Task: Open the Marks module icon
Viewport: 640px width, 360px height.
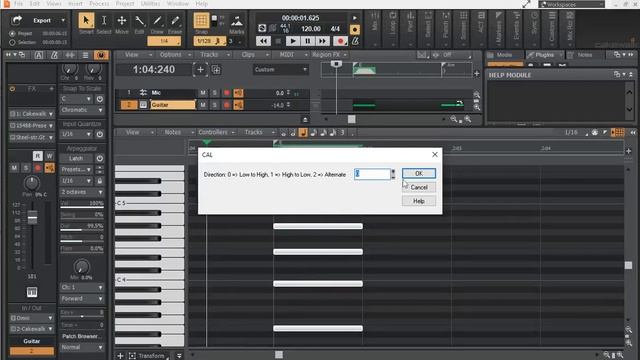Action: [237, 21]
